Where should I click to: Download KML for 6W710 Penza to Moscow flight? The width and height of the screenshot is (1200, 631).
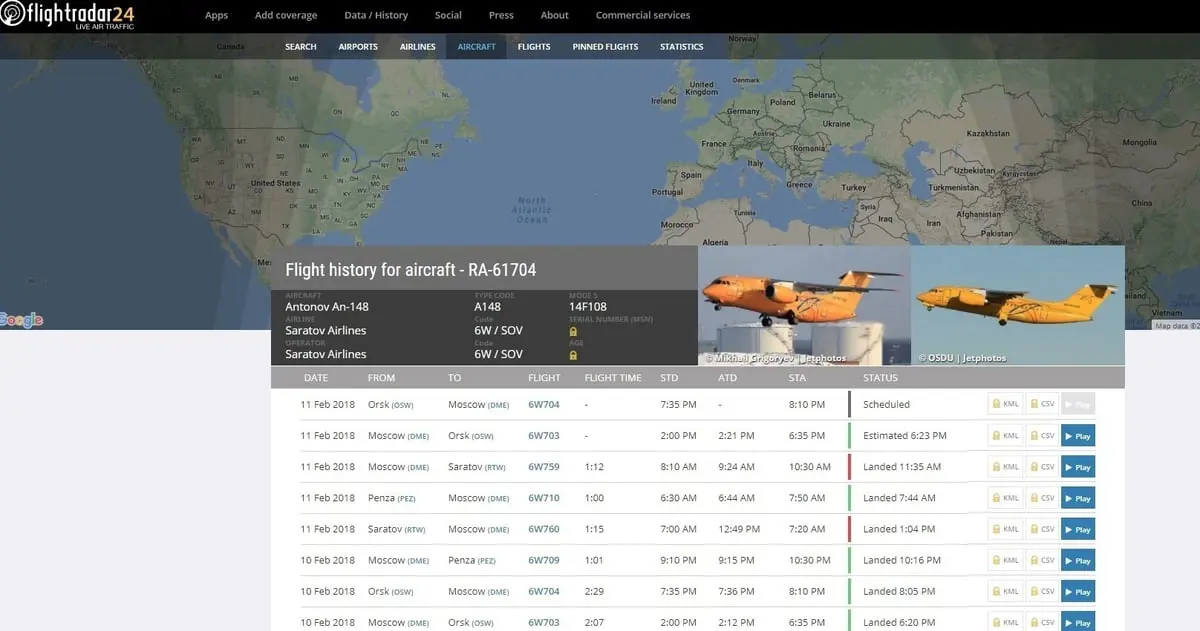[1006, 497]
